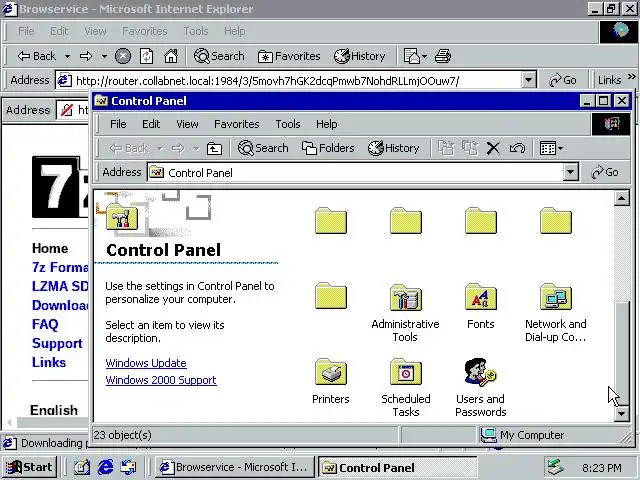Open Forward history dropdown arrow in Internet Explorer
Image resolution: width=640 pixels, height=480 pixels.
[104, 56]
